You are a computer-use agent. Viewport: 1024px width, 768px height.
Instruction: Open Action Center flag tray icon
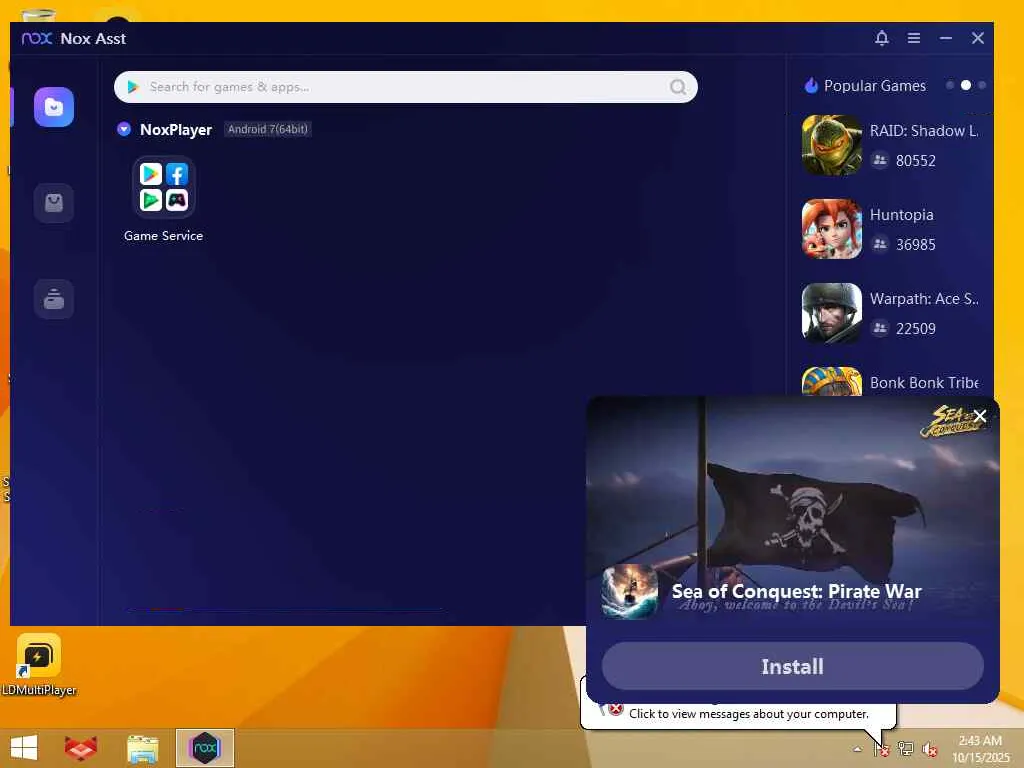point(881,749)
